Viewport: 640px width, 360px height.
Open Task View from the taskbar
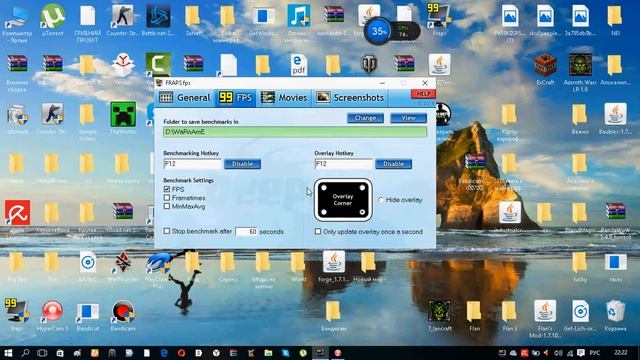pyautogui.click(x=42, y=353)
